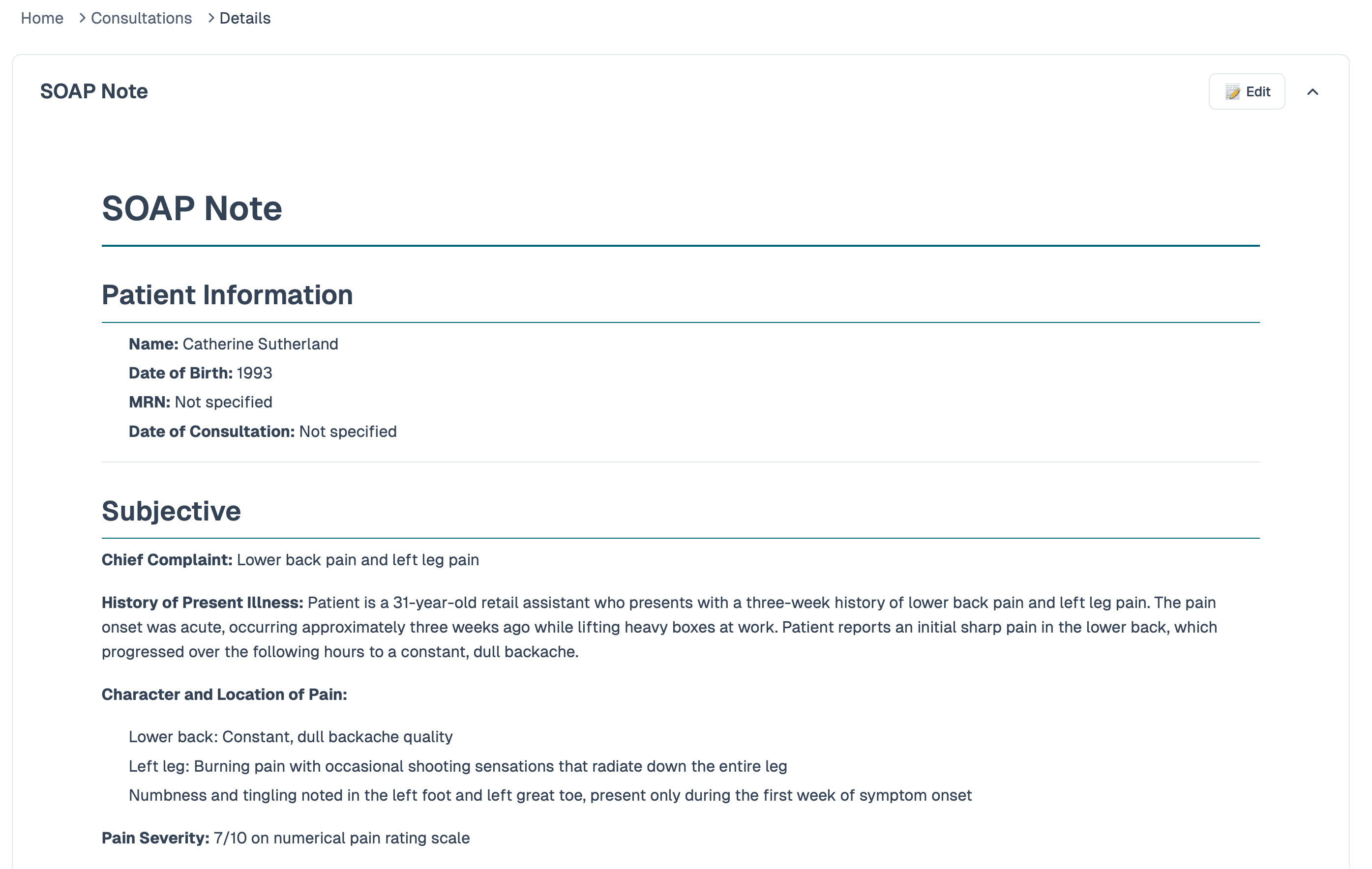The height and width of the screenshot is (869, 1372).
Task: Click the Chief Complaint text
Action: (x=290, y=560)
